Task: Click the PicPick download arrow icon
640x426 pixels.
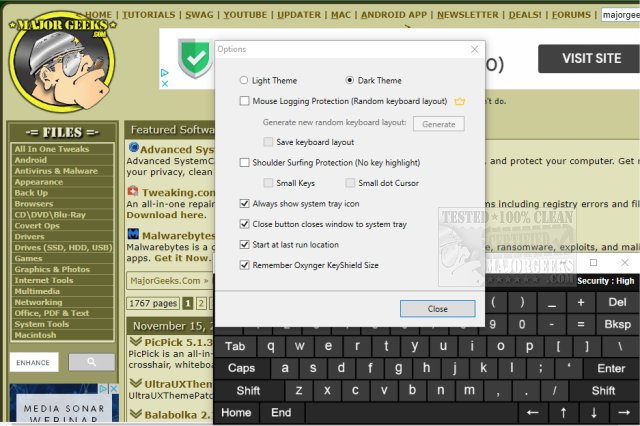Action: 136,341
